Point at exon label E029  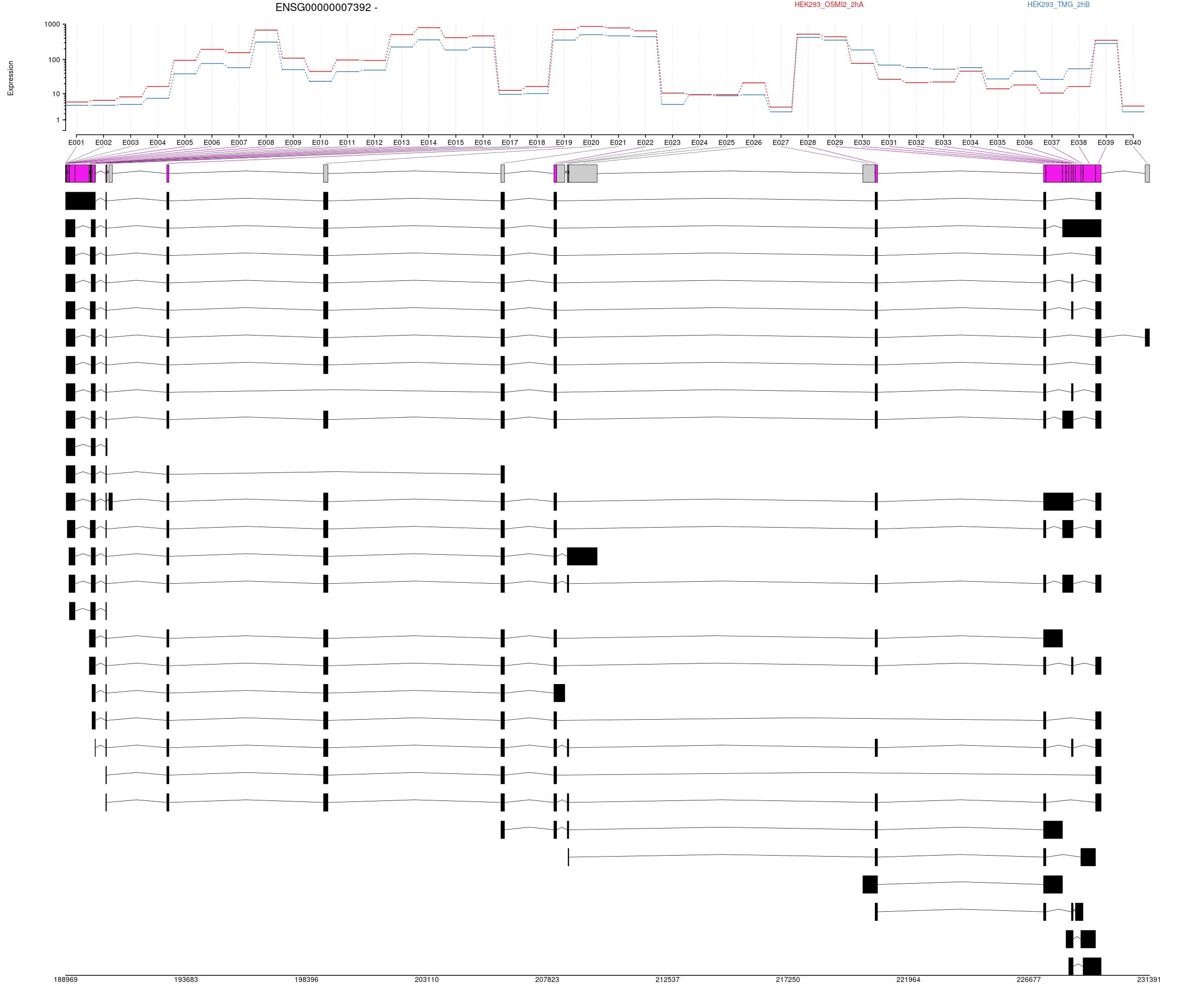(x=835, y=143)
